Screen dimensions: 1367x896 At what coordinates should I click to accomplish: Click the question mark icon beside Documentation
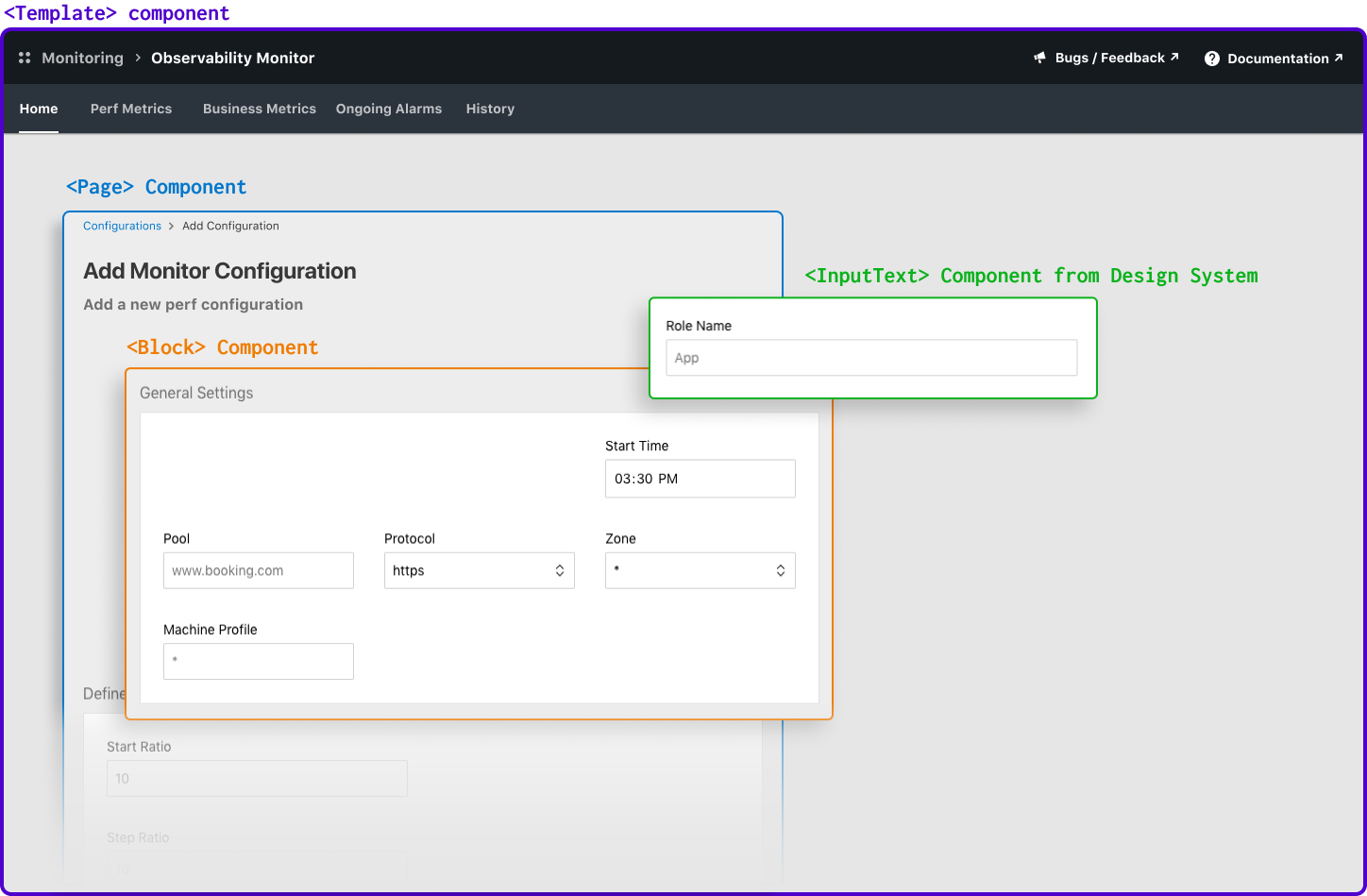point(1211,58)
